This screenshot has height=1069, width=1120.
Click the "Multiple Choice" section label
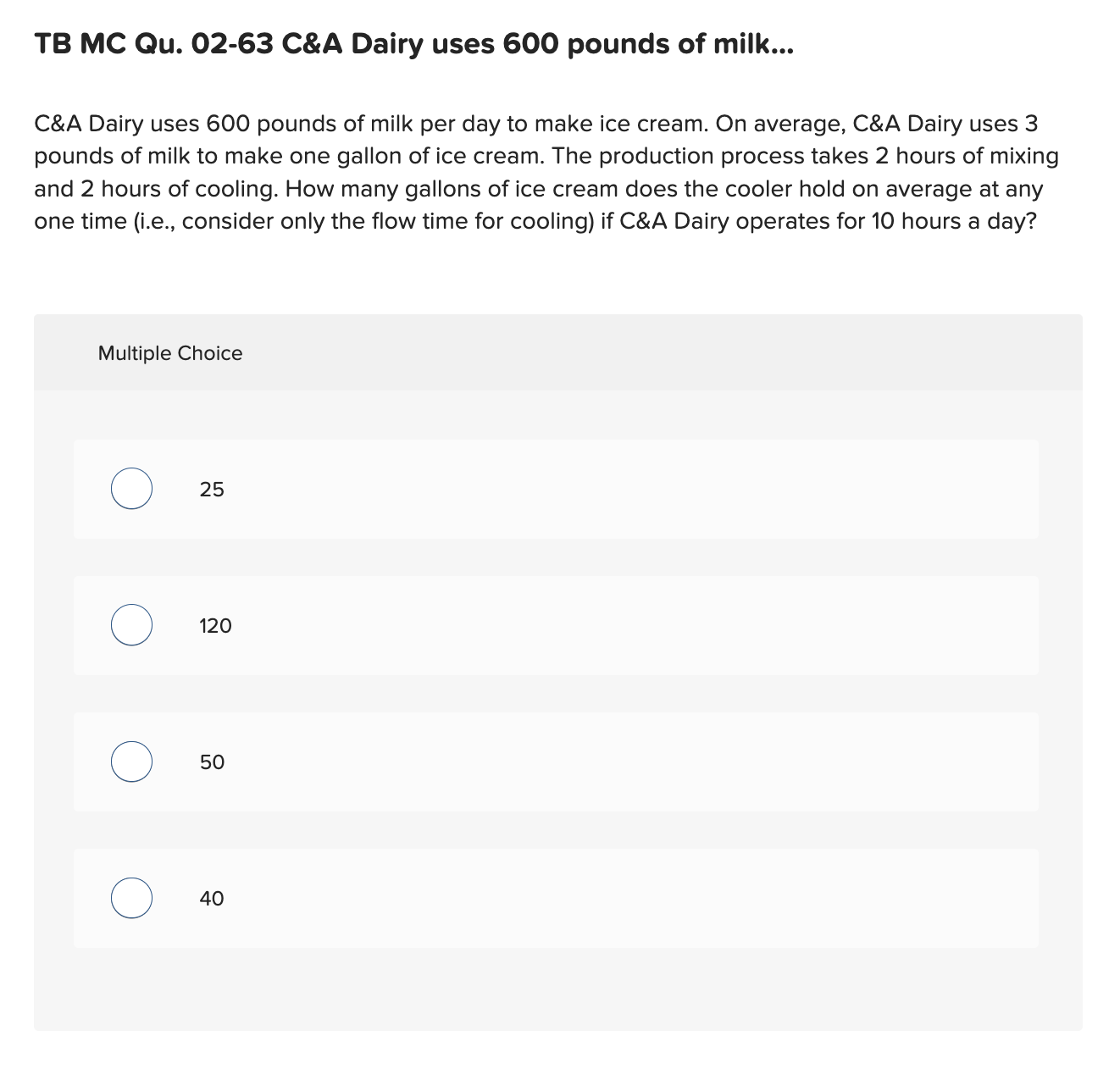170,353
